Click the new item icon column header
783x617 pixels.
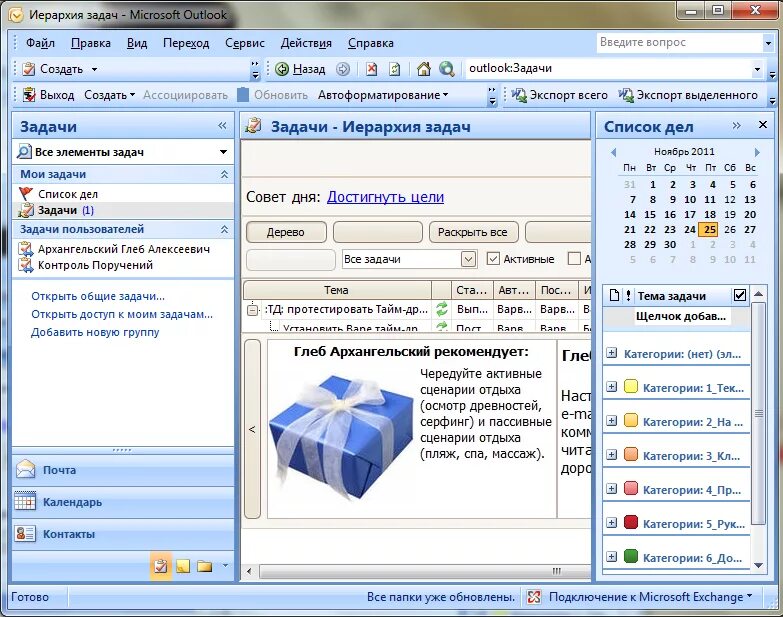coord(615,296)
